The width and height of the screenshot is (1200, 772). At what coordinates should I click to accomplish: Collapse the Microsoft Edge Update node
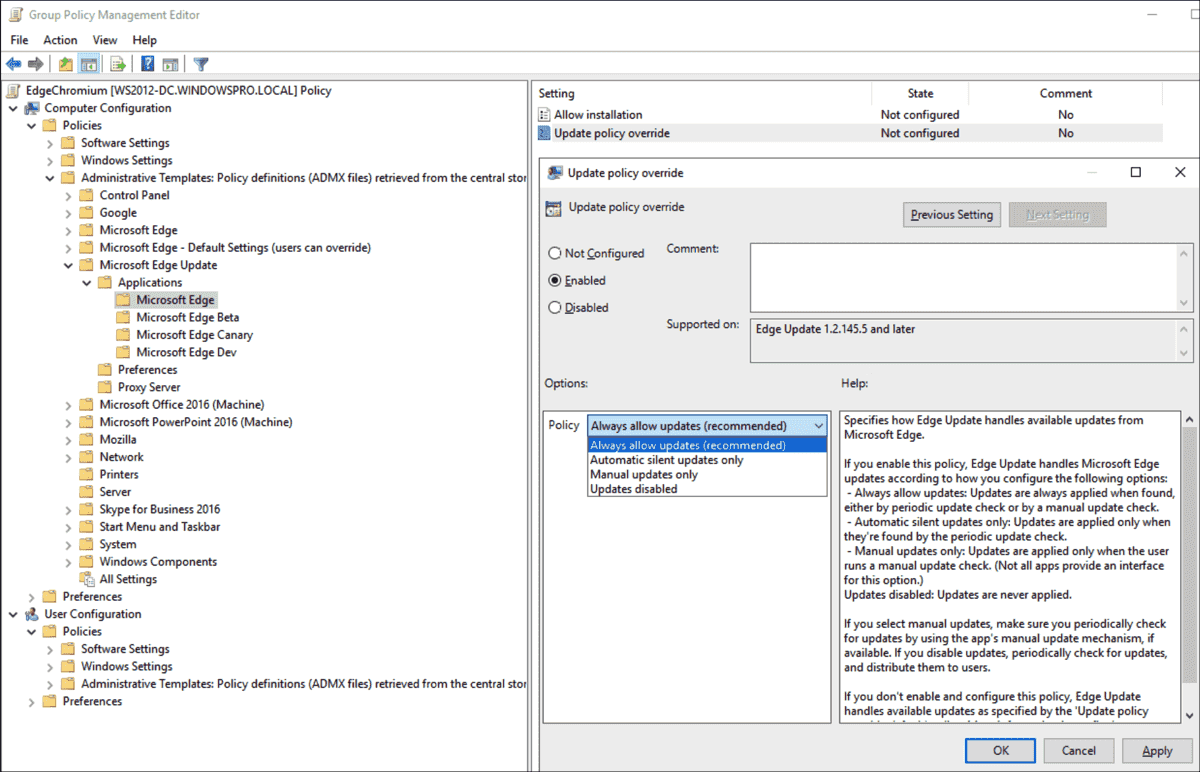coord(69,265)
